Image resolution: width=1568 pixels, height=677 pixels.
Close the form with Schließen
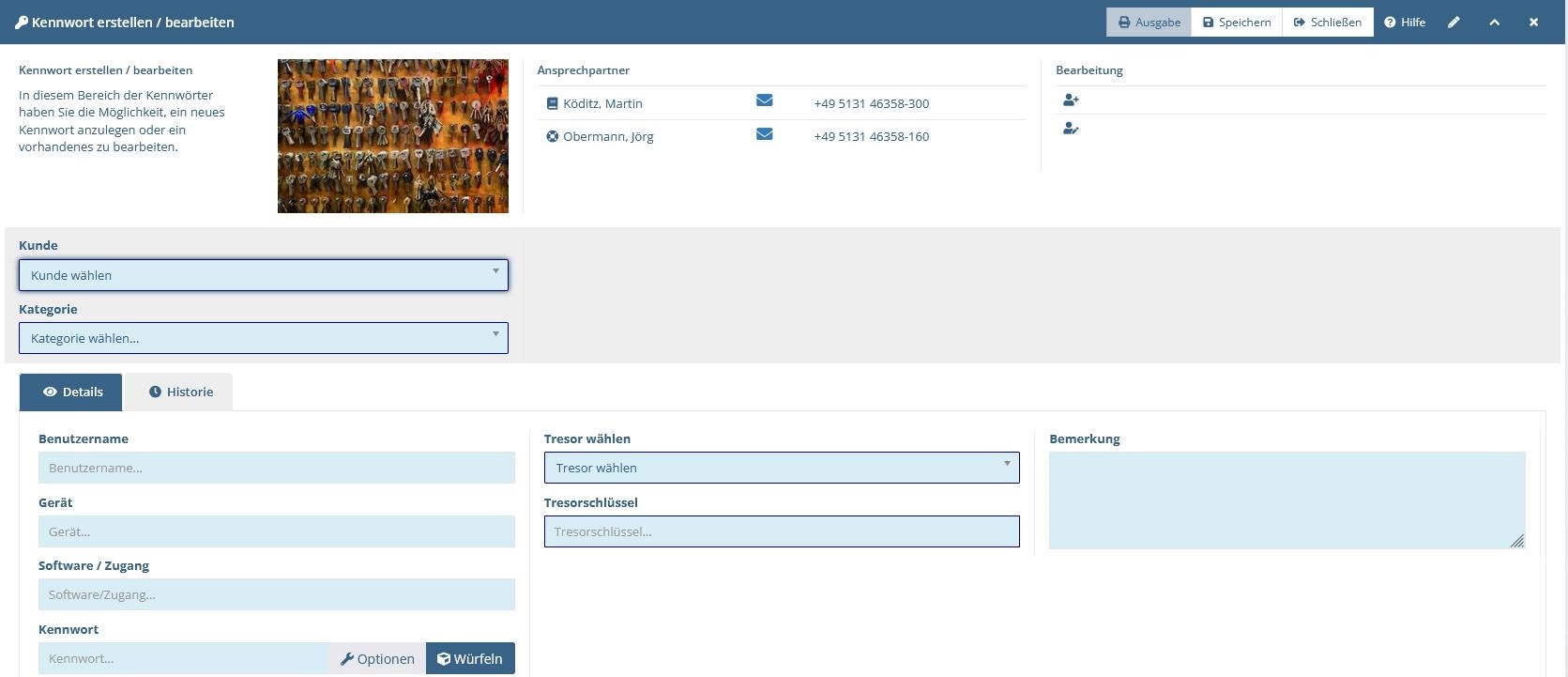[x=1328, y=23]
